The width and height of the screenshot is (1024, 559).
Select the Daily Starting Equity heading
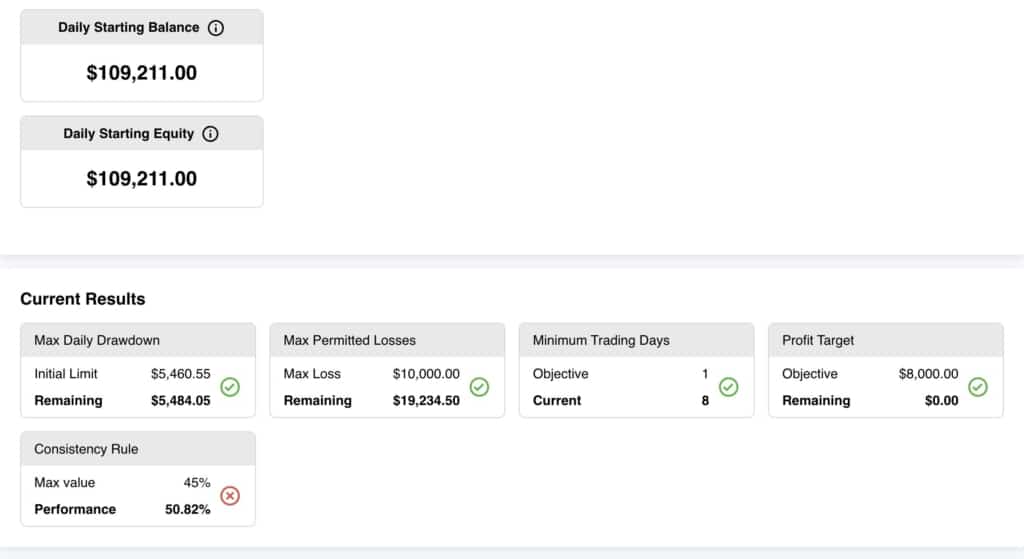(129, 134)
